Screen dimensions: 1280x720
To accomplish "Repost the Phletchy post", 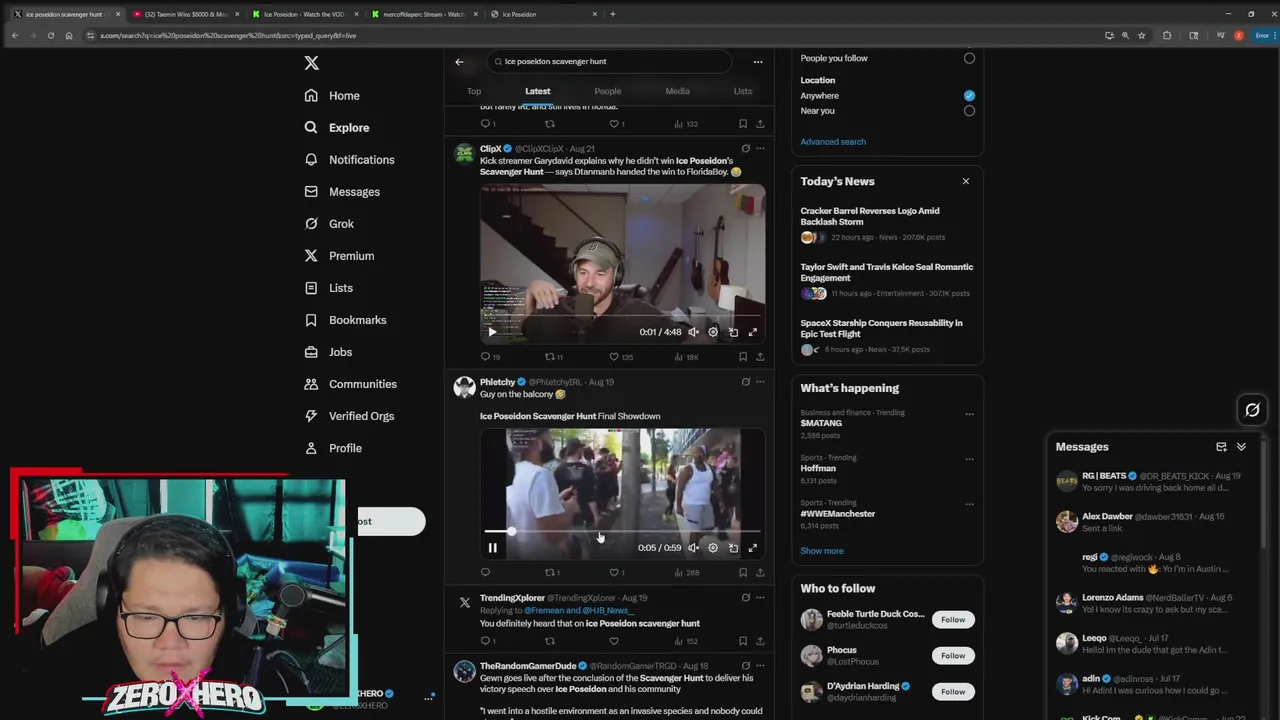I will point(551,572).
